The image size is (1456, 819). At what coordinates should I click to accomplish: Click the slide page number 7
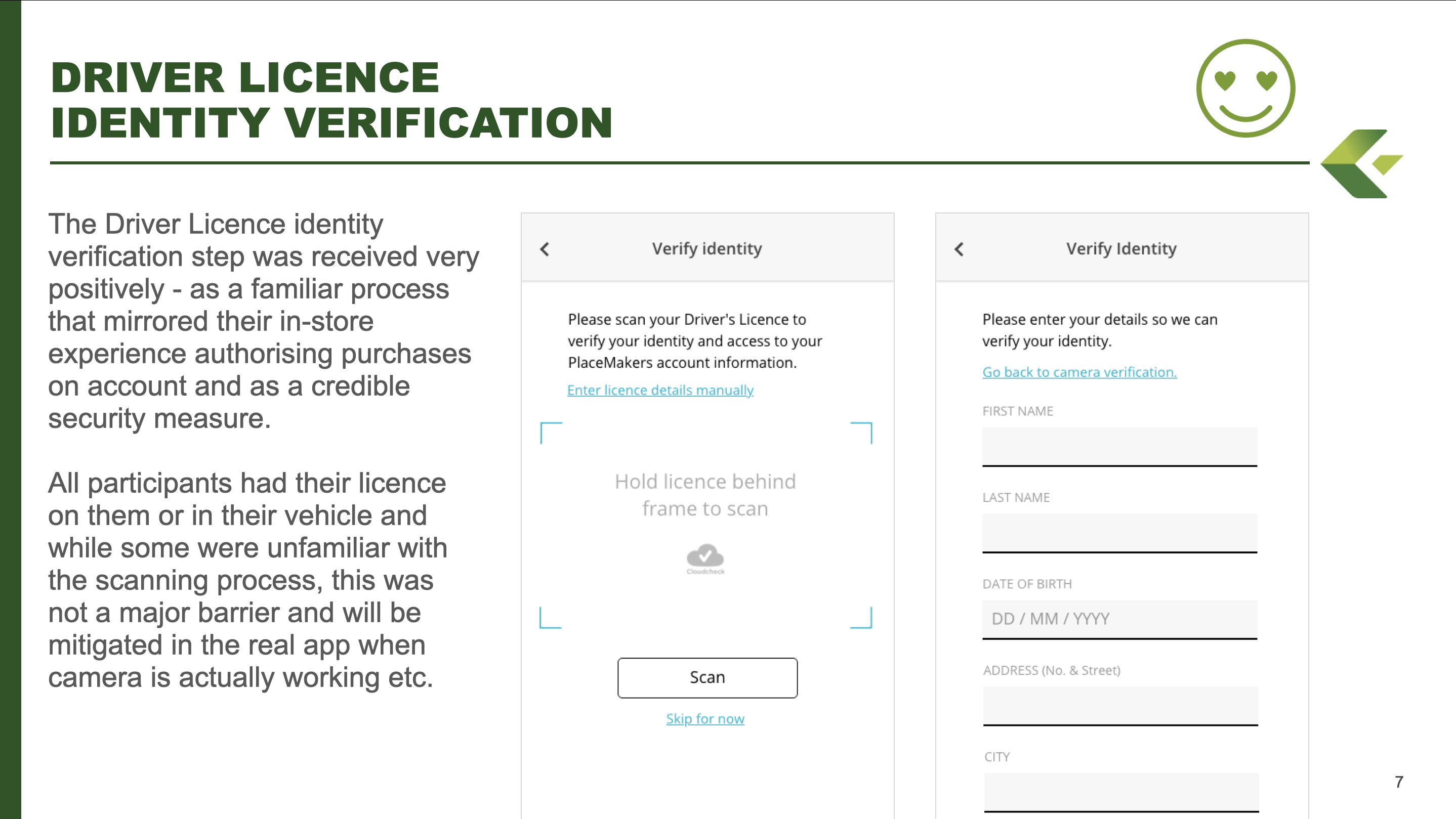click(x=1399, y=782)
